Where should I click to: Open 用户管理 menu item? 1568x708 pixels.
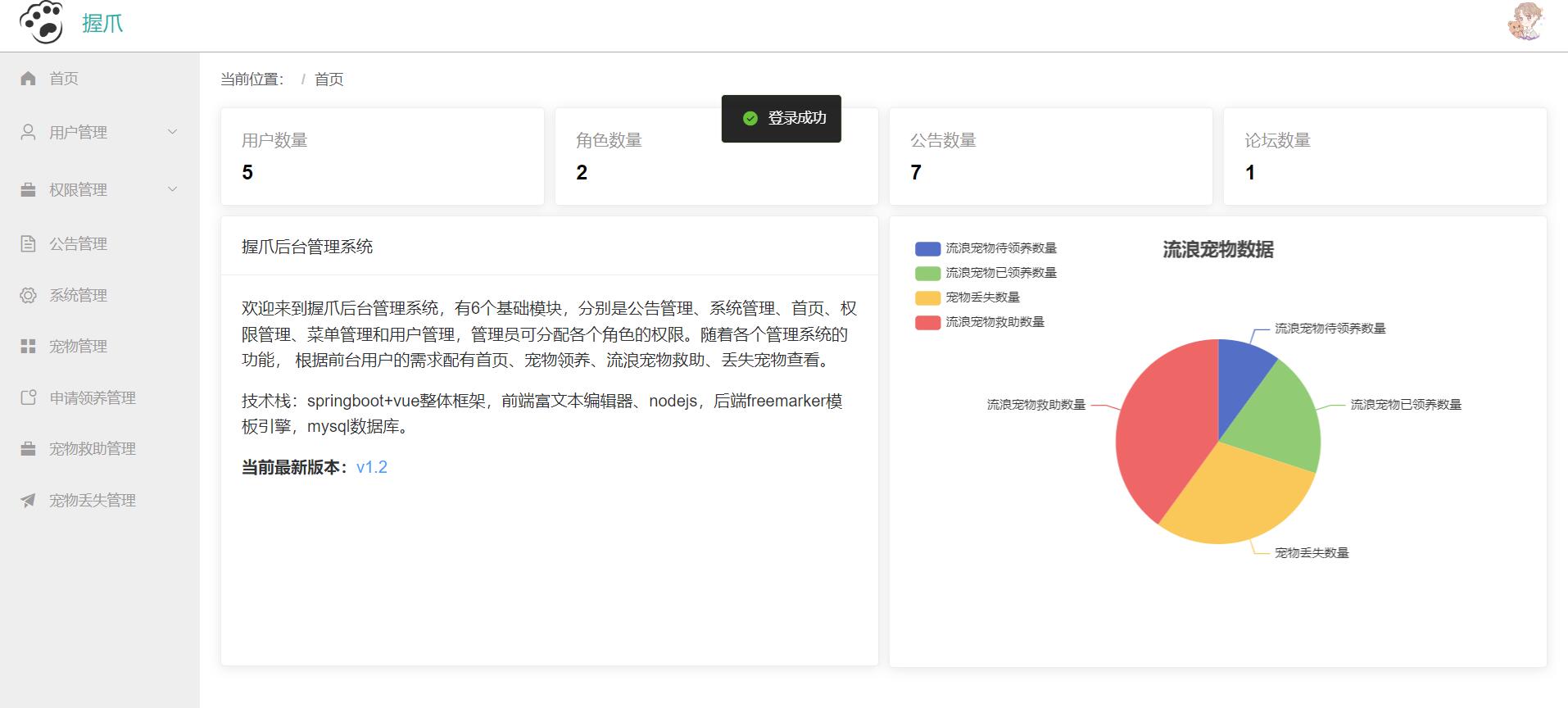[99, 132]
